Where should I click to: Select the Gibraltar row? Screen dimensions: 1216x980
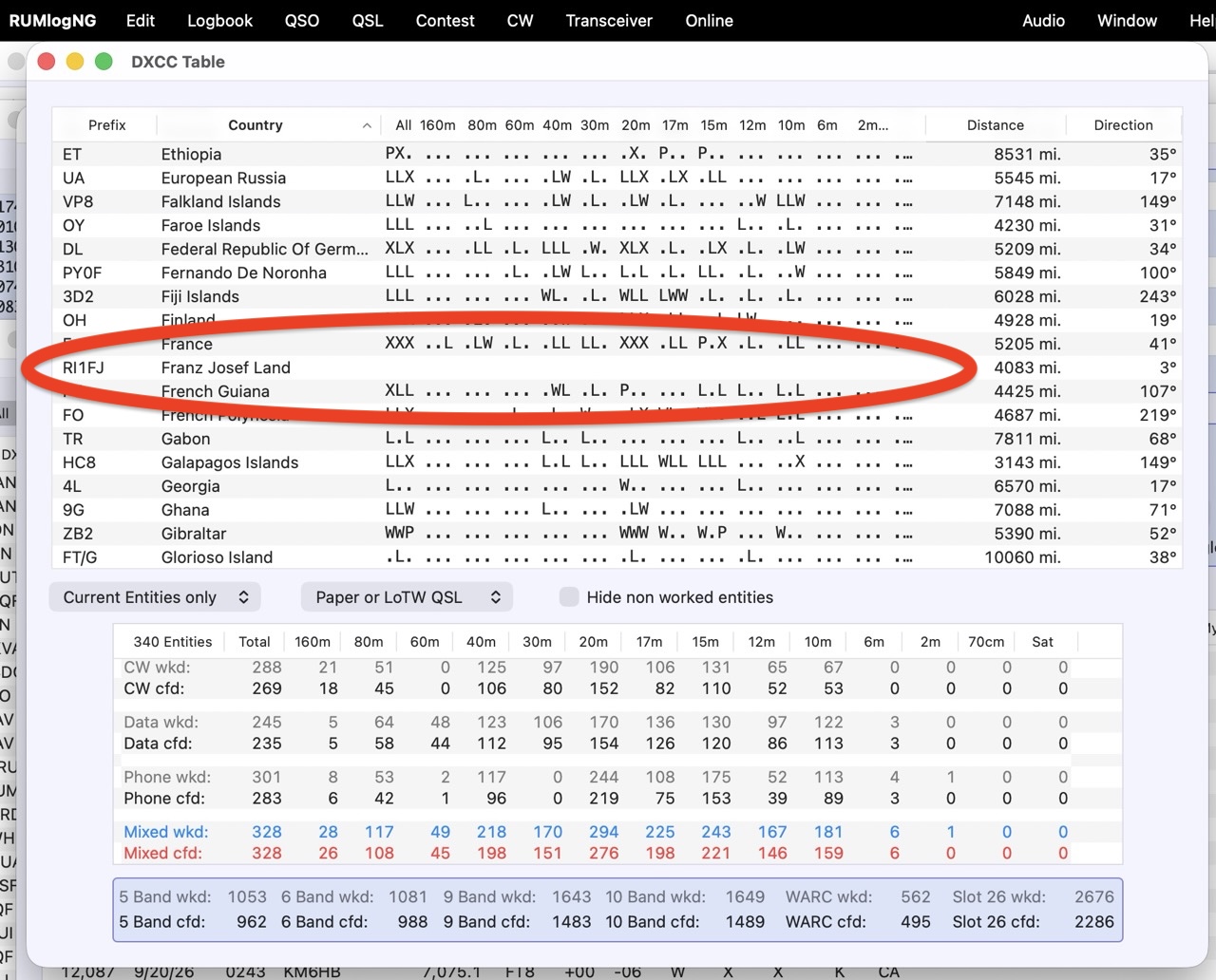[617, 534]
